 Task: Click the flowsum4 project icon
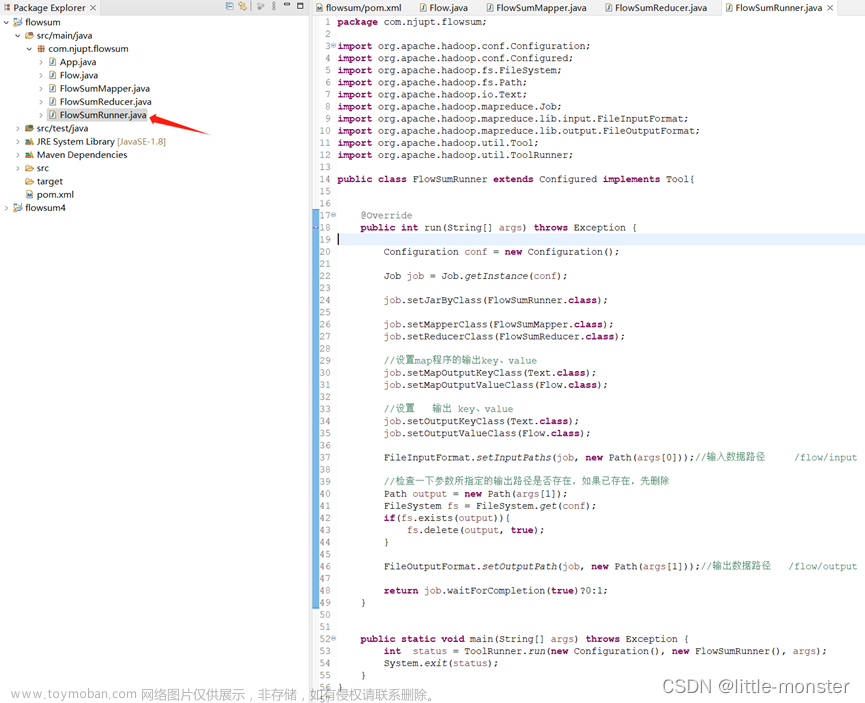coord(18,207)
